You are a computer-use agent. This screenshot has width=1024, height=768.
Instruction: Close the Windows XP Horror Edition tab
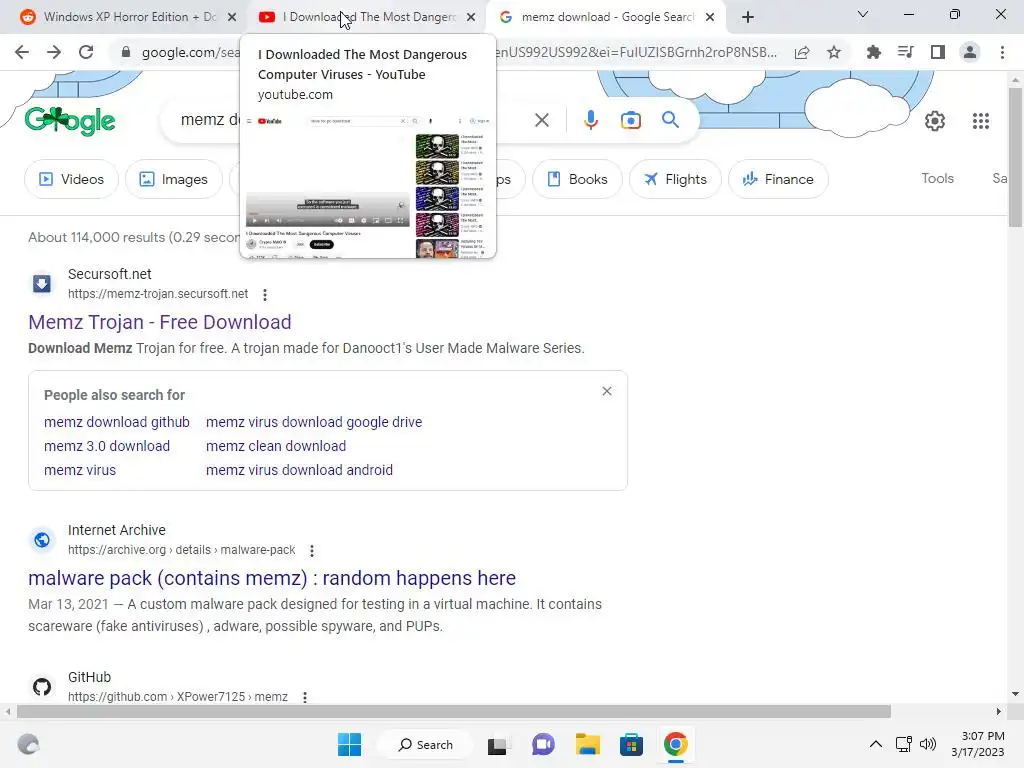point(232,17)
